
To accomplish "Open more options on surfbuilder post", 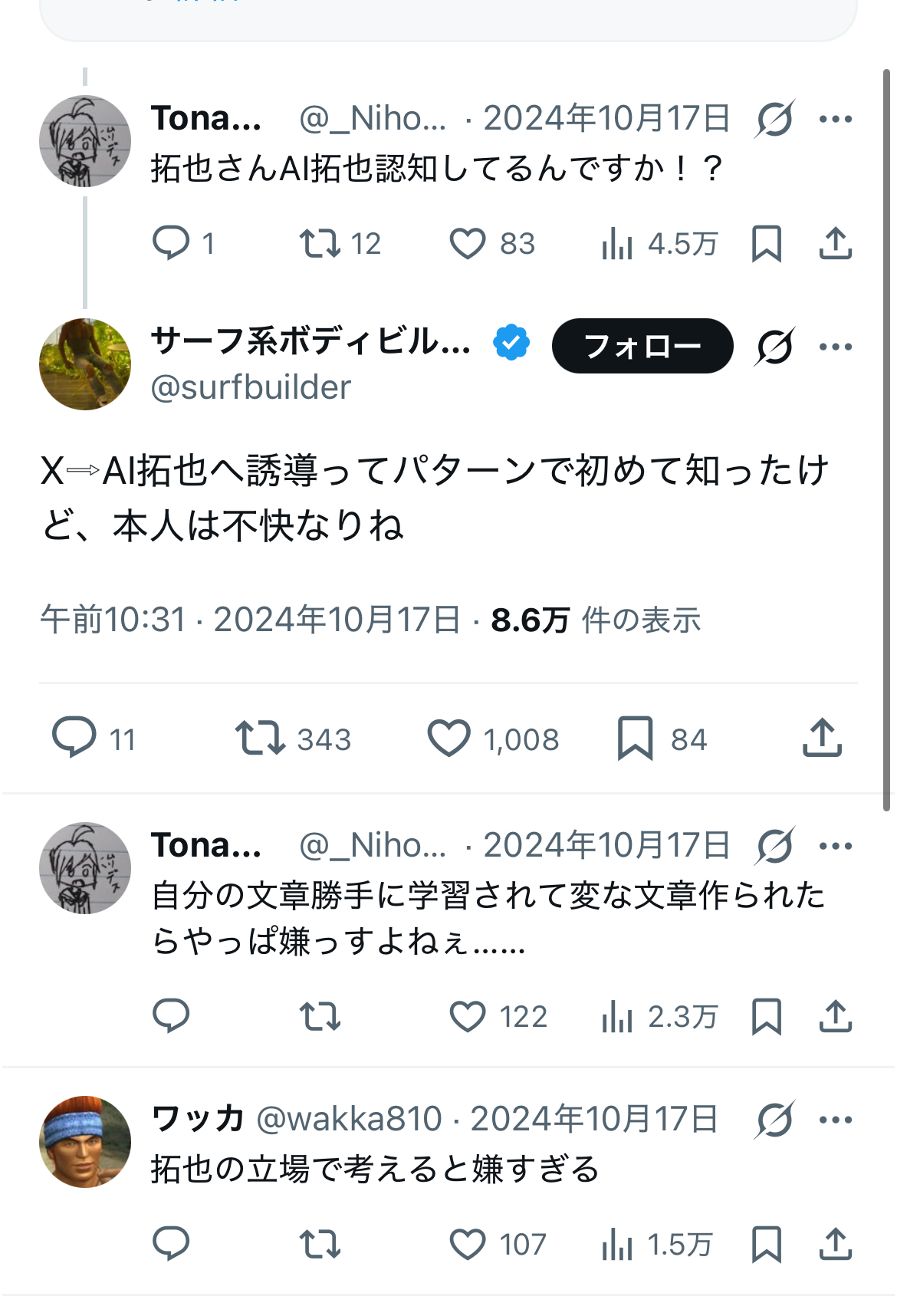I will click(x=836, y=347).
